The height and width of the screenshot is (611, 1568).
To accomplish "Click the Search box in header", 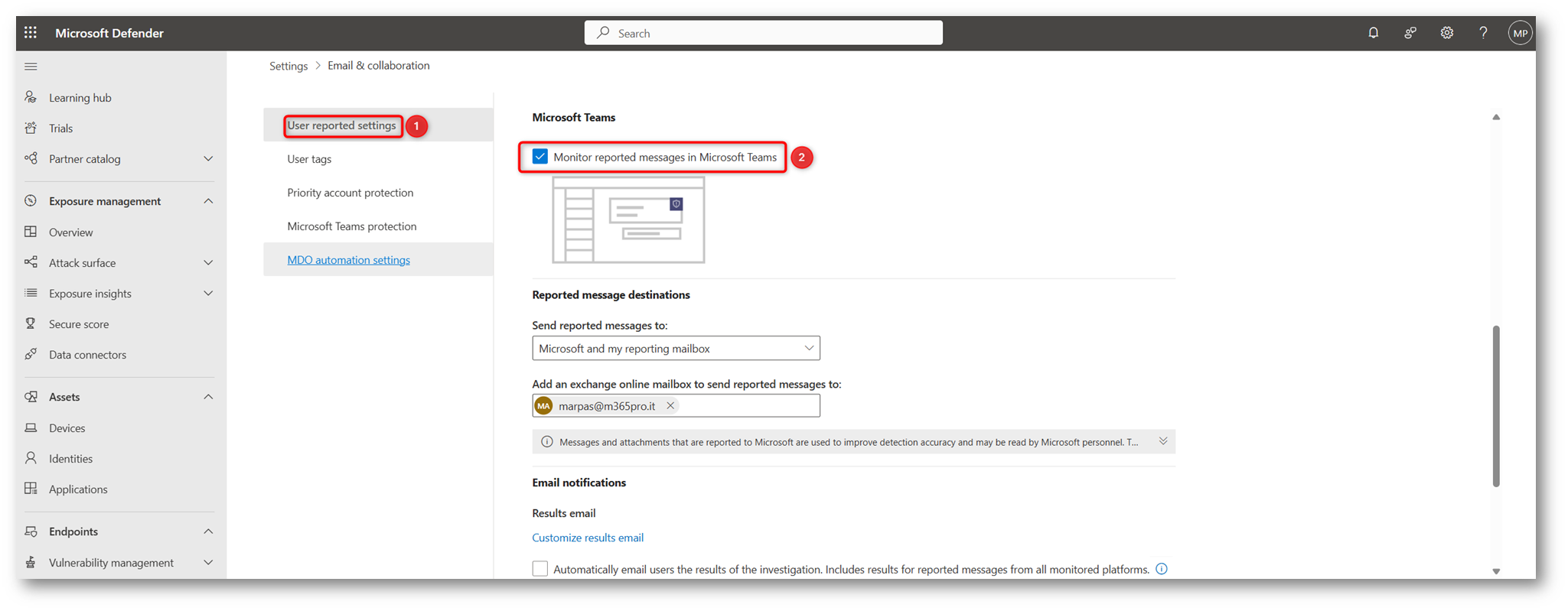I will 764,33.
